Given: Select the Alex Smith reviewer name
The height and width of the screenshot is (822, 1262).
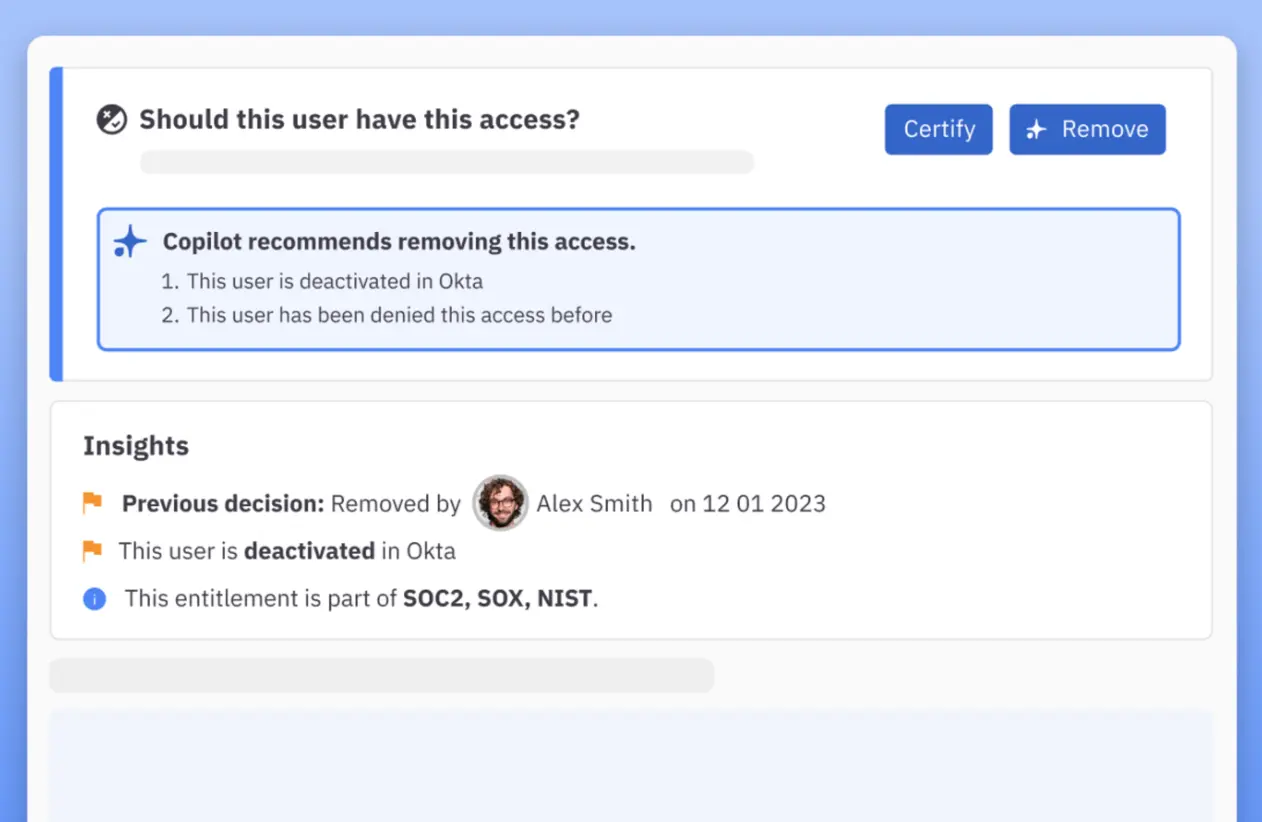Looking at the screenshot, I should 594,503.
